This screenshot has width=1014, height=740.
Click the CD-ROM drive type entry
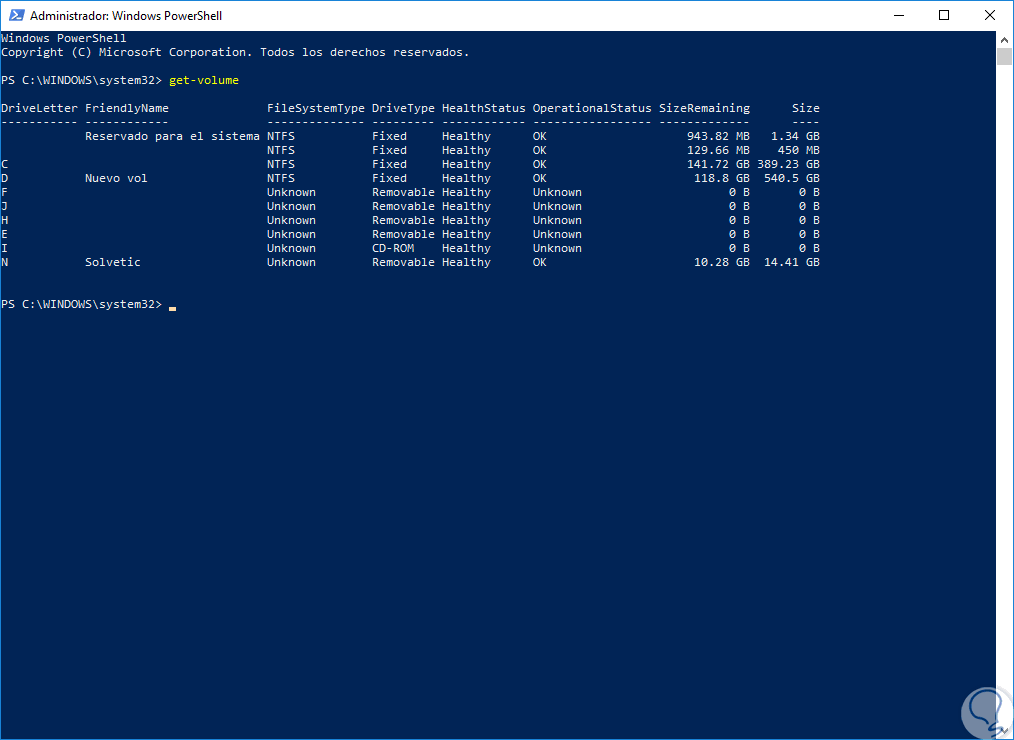(393, 248)
